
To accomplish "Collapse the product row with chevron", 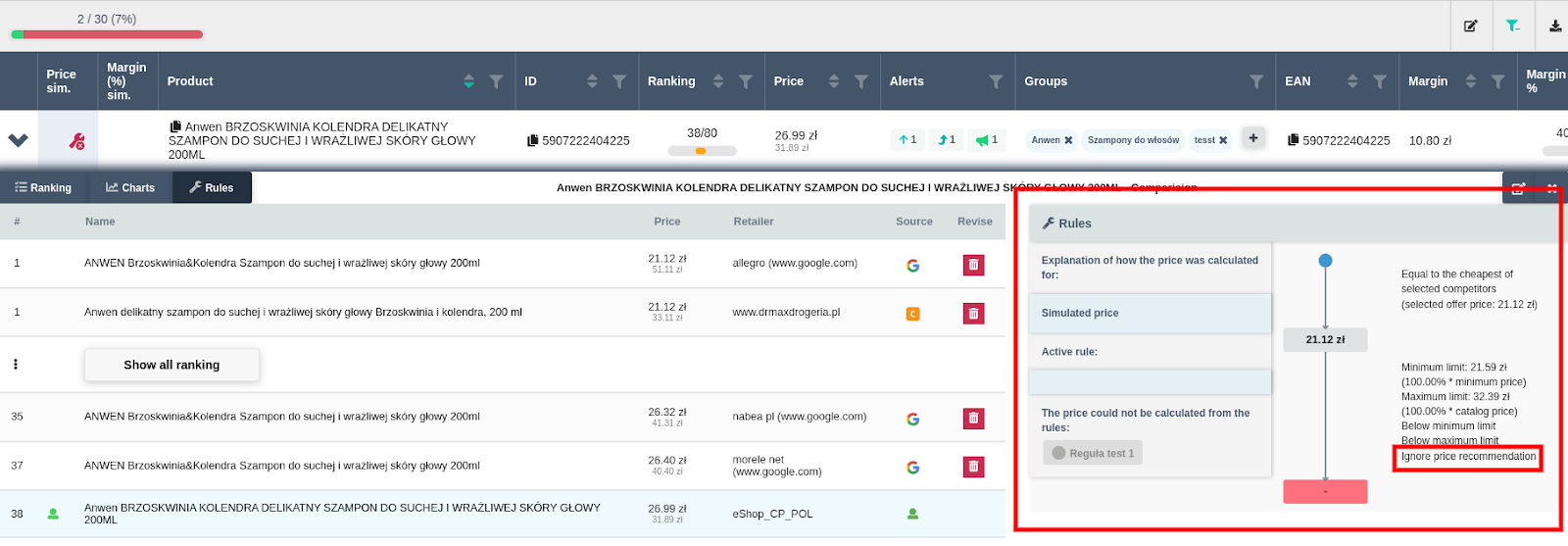I will pyautogui.click(x=18, y=140).
